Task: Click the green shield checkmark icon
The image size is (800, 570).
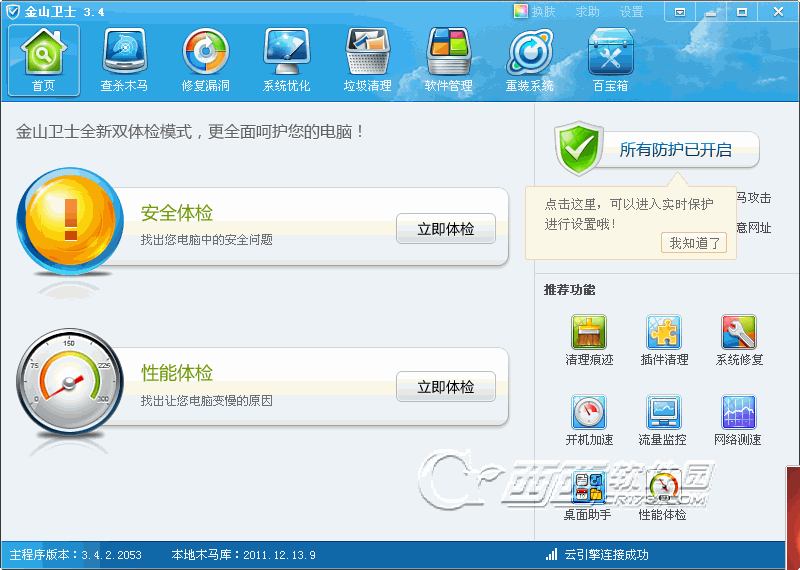Action: tap(579, 148)
